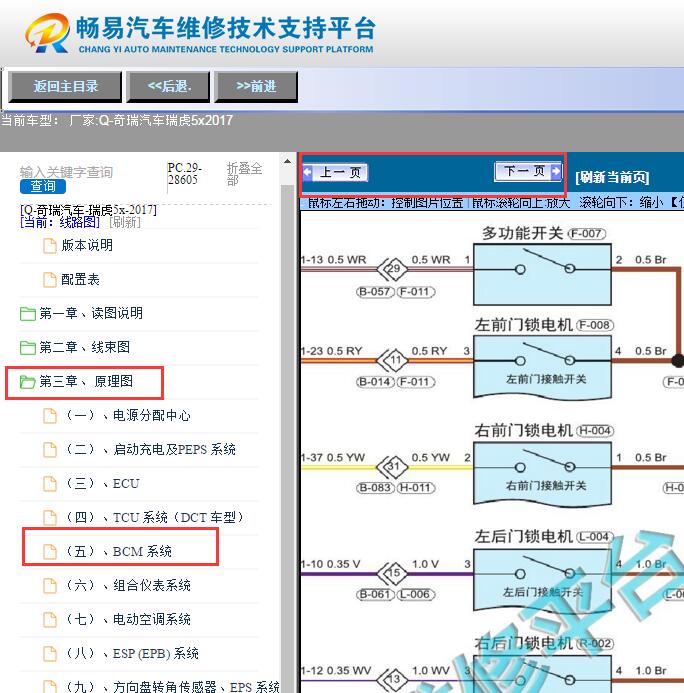Viewport: 684px width, 693px height.
Task: Open the 版本说明 document
Action: [x=87, y=245]
